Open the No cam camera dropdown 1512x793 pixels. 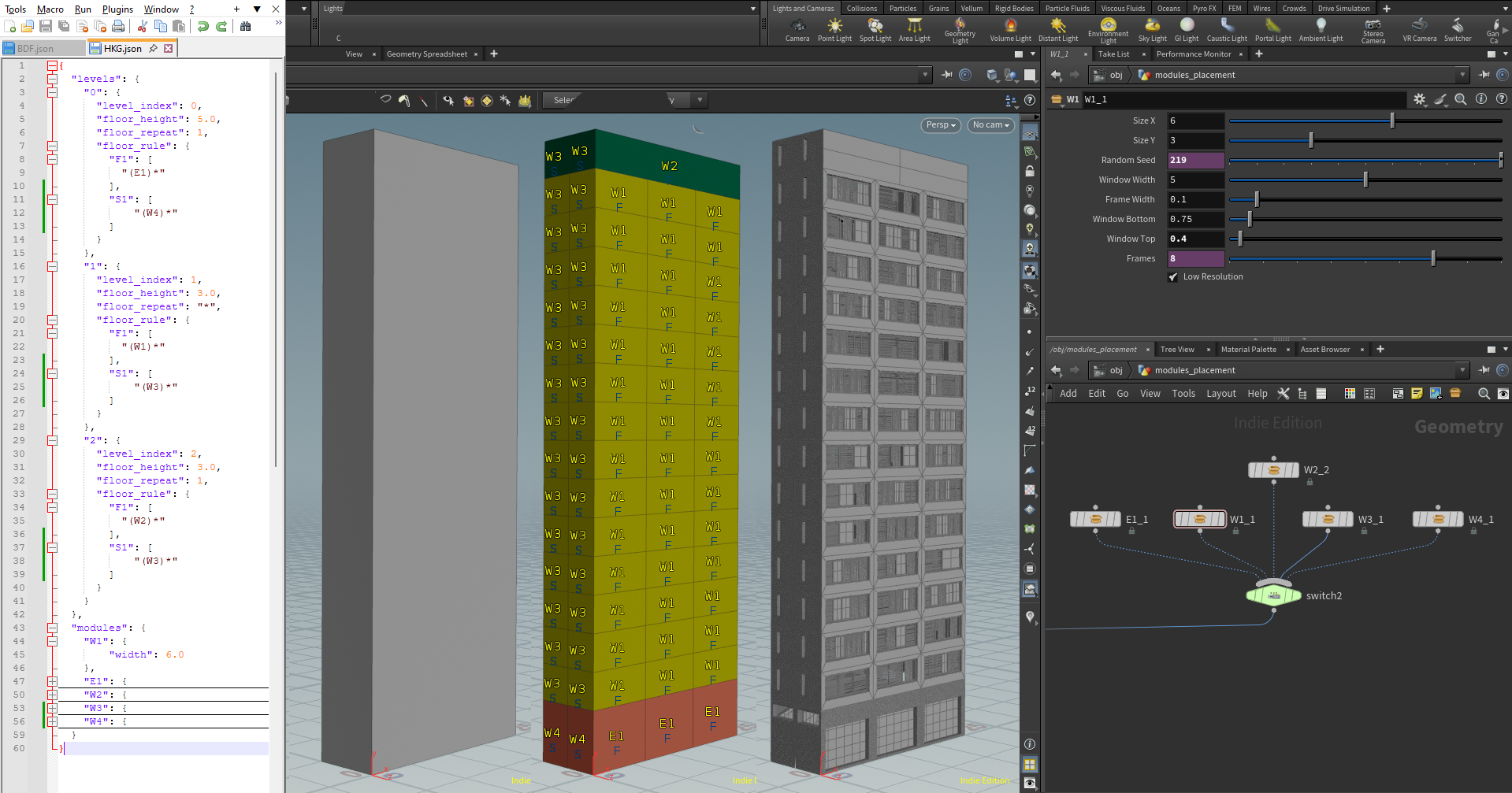click(990, 125)
